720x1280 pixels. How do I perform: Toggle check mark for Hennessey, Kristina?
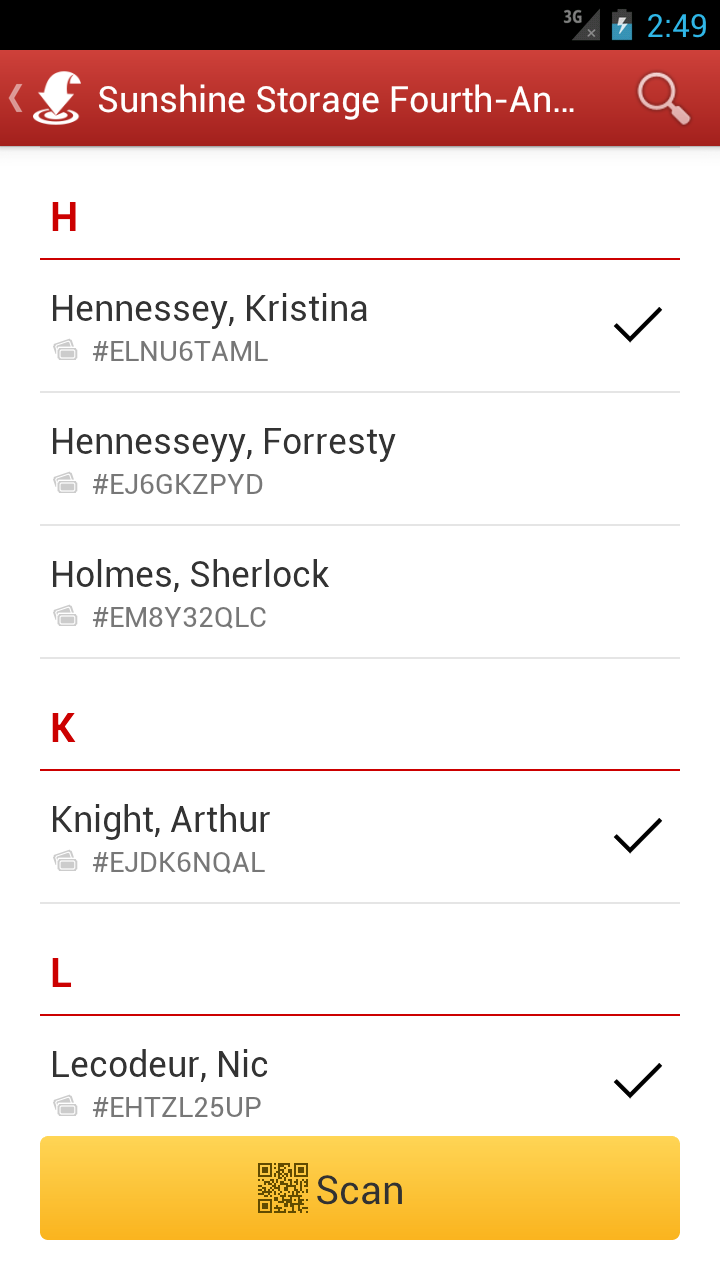click(637, 325)
